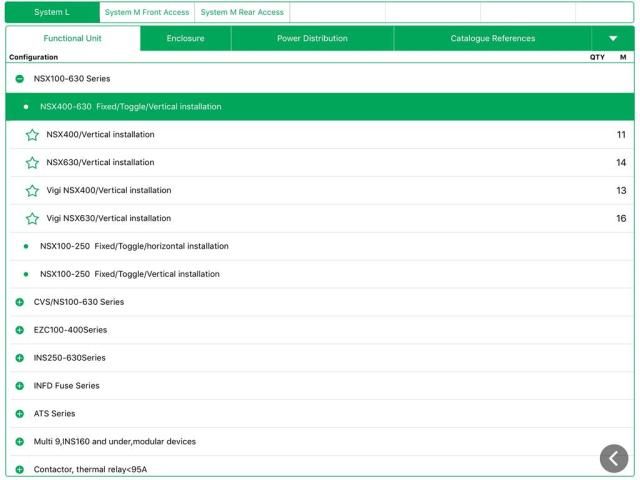This screenshot has height=480, width=640.
Task: Select System M Front Access
Action: pyautogui.click(x=146, y=13)
